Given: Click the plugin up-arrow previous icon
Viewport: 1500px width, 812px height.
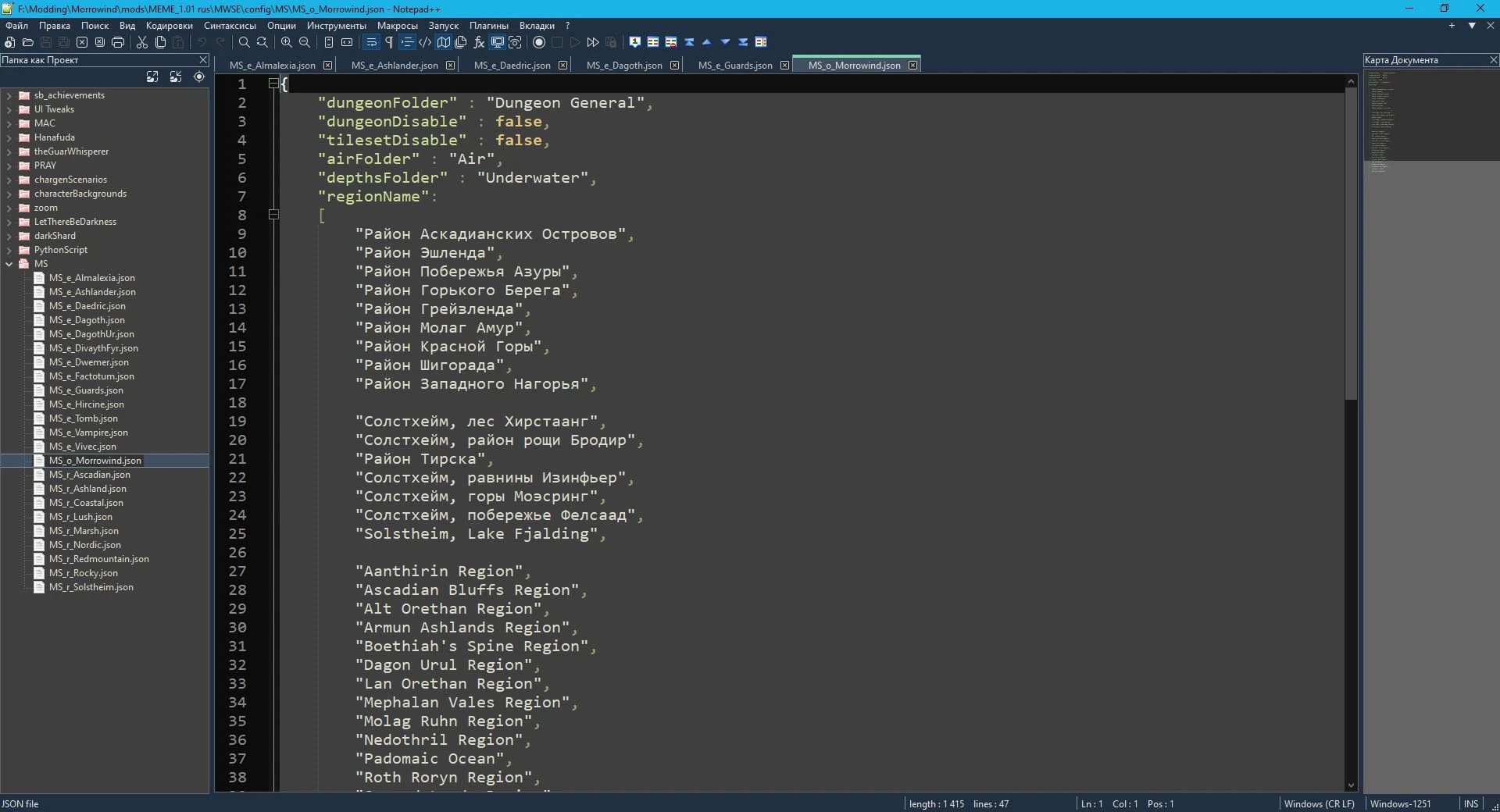Looking at the screenshot, I should click(707, 42).
